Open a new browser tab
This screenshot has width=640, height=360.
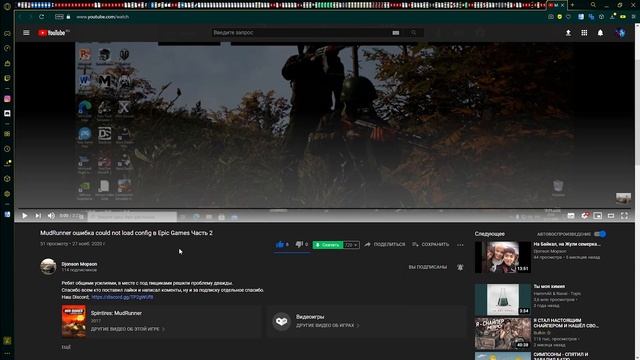(572, 5)
